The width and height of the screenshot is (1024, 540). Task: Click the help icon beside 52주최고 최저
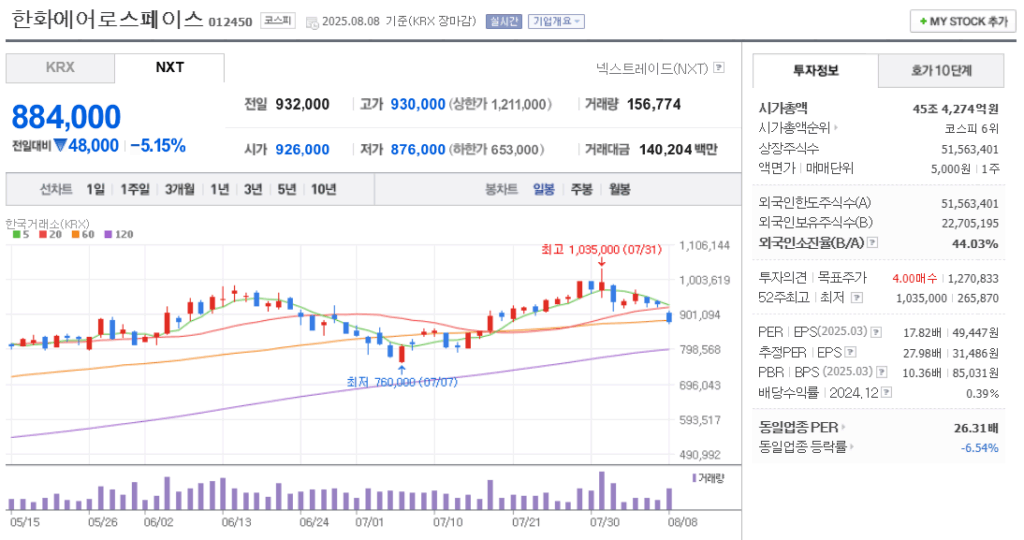point(857,298)
